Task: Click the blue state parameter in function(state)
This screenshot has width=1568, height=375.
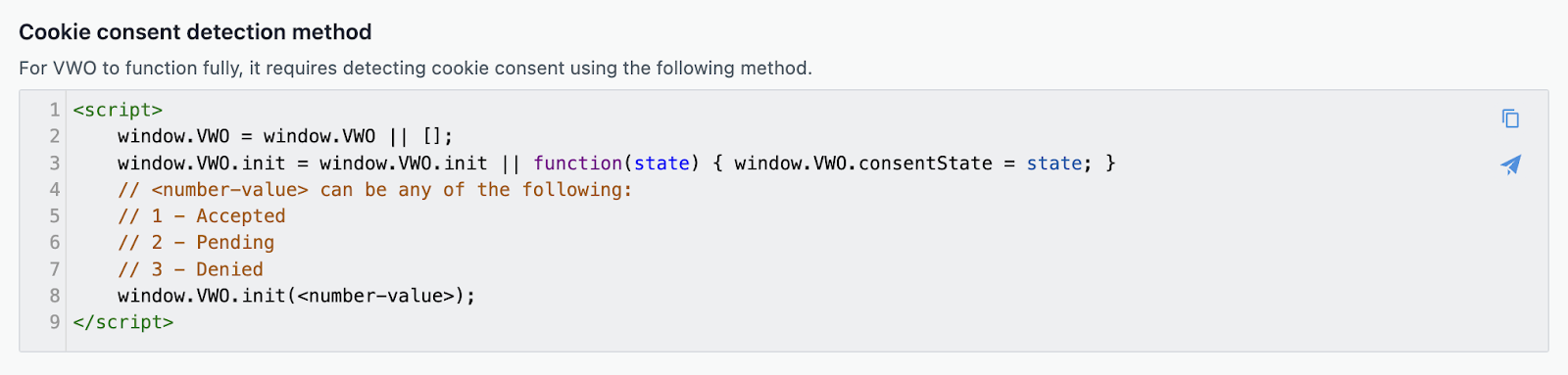Action: [x=661, y=163]
